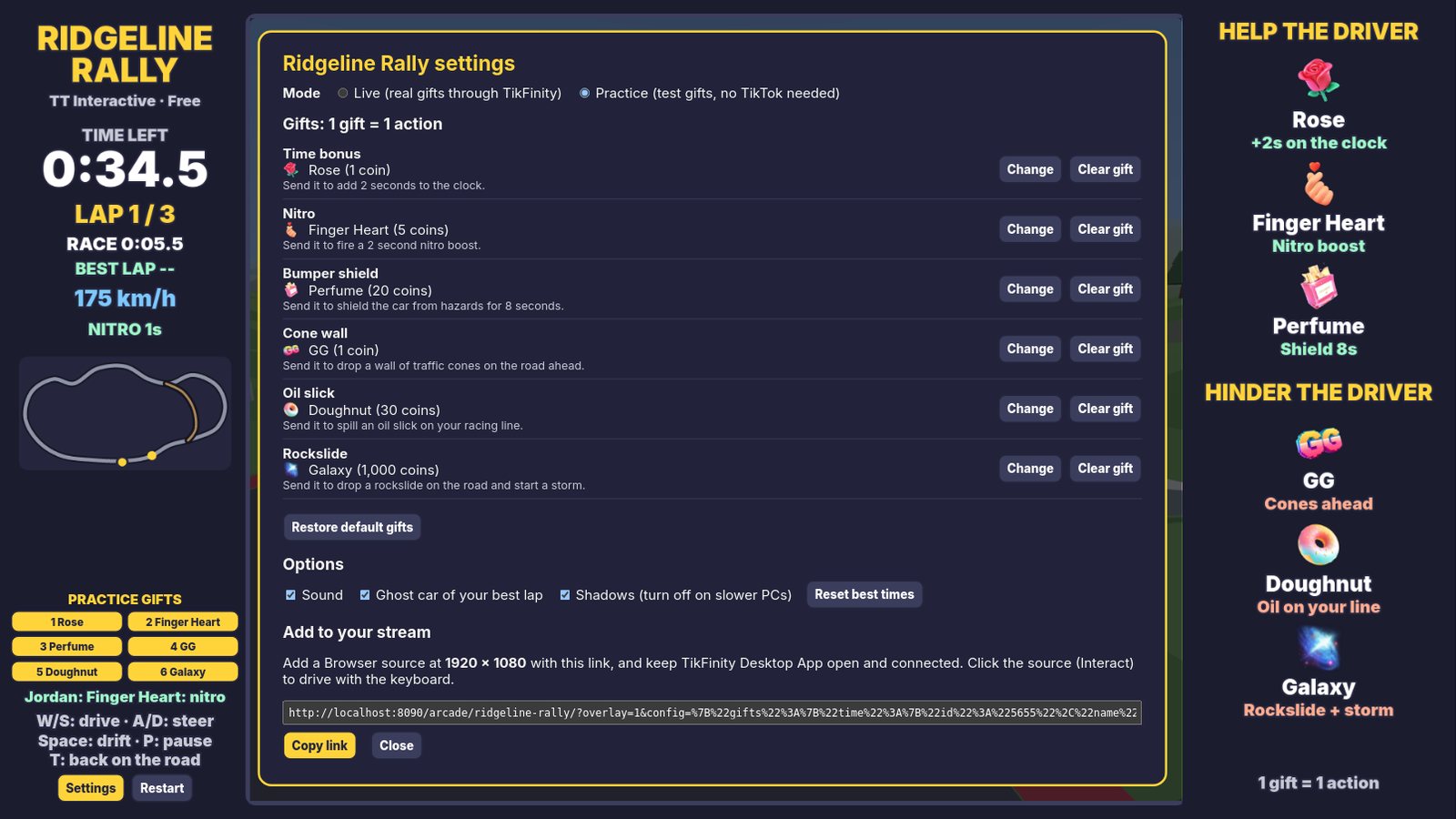Screen dimensions: 1456x819
Task: Click the Rose icon under Help the Driver
Action: tap(1318, 79)
